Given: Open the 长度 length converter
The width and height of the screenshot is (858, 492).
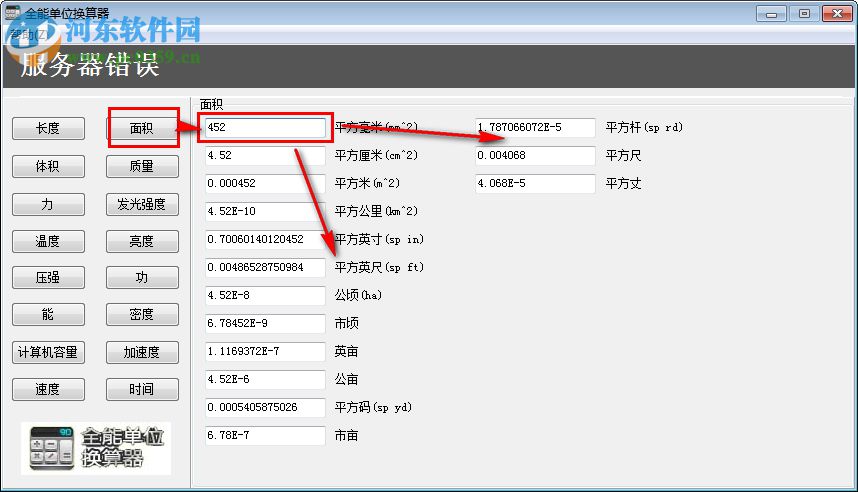Looking at the screenshot, I should click(48, 129).
